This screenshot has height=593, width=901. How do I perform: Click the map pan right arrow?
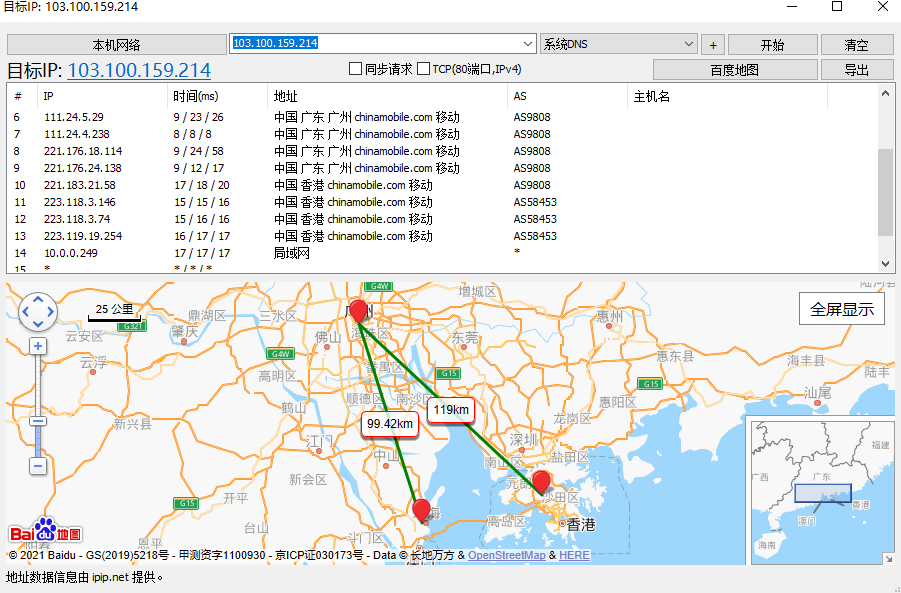tap(51, 312)
